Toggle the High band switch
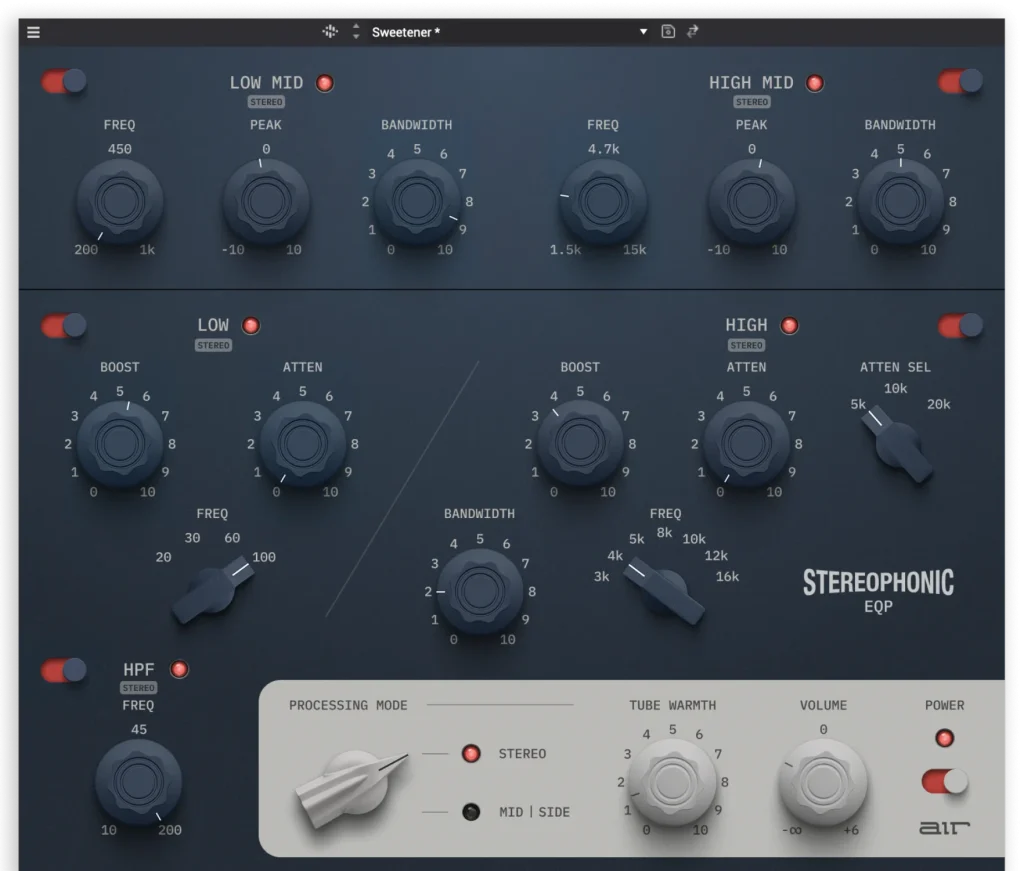Image resolution: width=1024 pixels, height=871 pixels. 960,325
